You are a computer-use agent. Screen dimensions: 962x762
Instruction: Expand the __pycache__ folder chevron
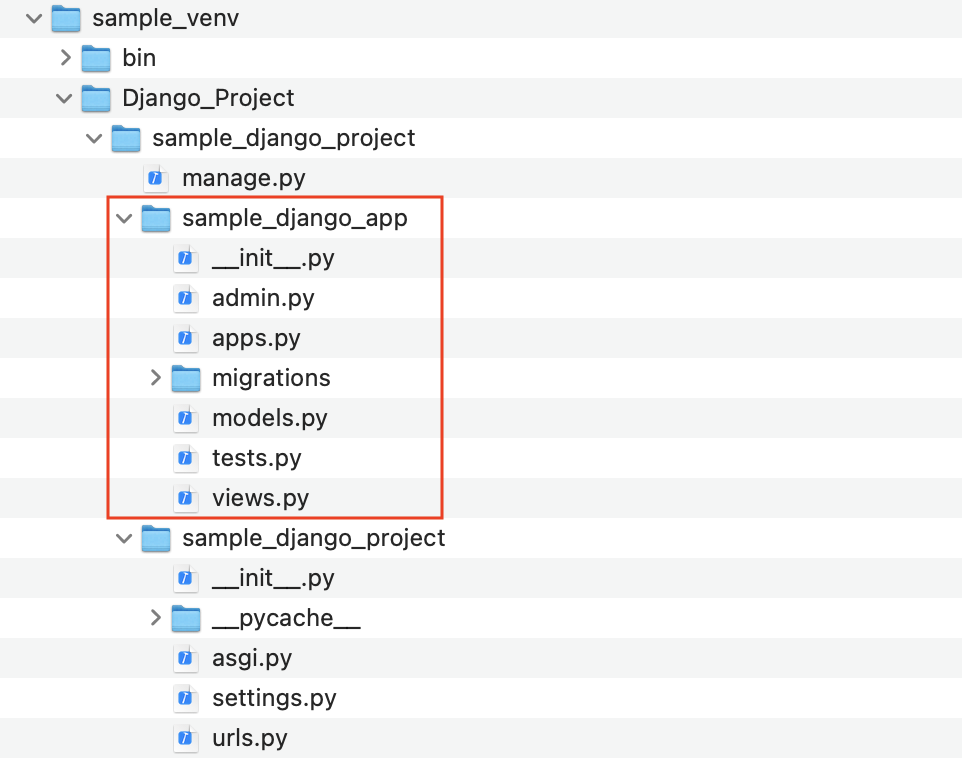coord(155,618)
